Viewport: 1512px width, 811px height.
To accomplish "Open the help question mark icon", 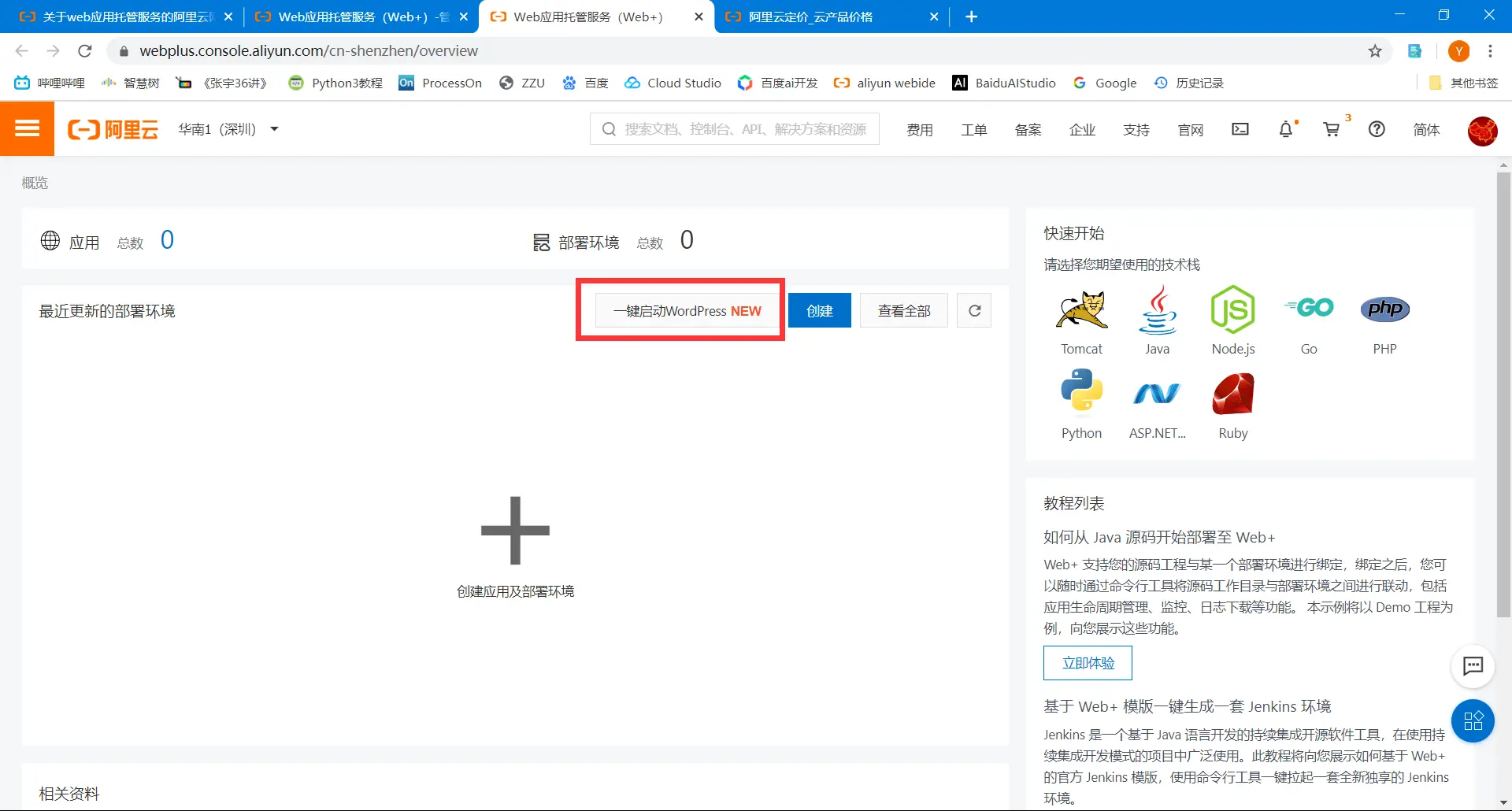I will (1377, 129).
